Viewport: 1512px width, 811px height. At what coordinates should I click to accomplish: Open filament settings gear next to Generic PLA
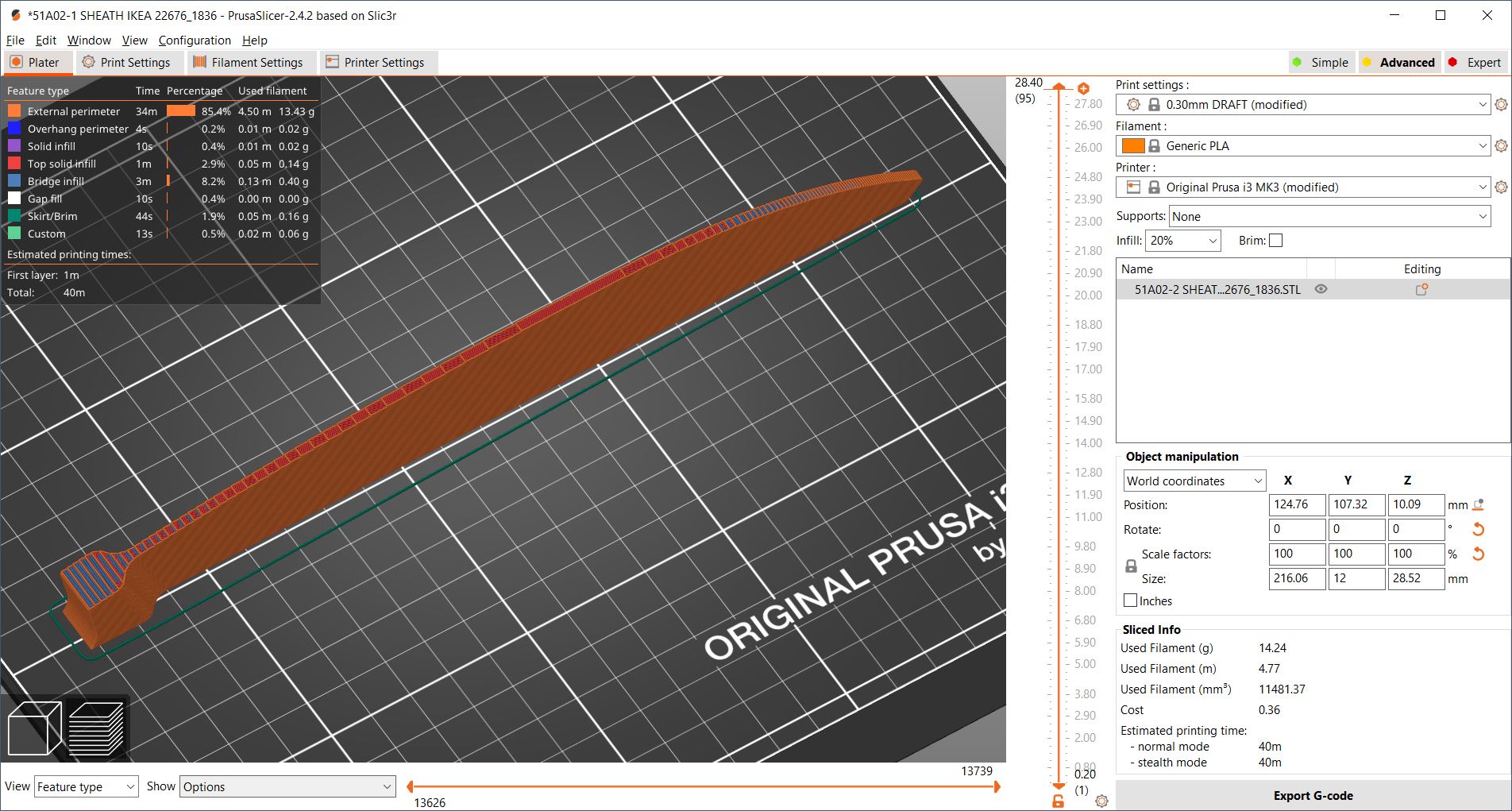1501,146
